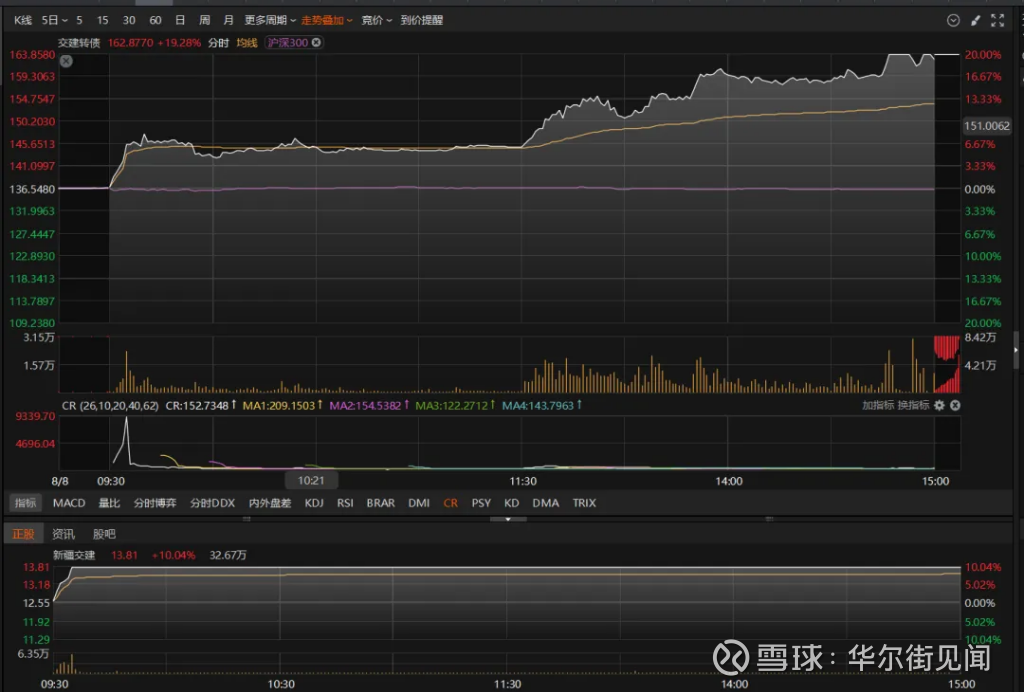Image resolution: width=1024 pixels, height=692 pixels.
Task: Select KDJ indicator
Action: pyautogui.click(x=314, y=503)
